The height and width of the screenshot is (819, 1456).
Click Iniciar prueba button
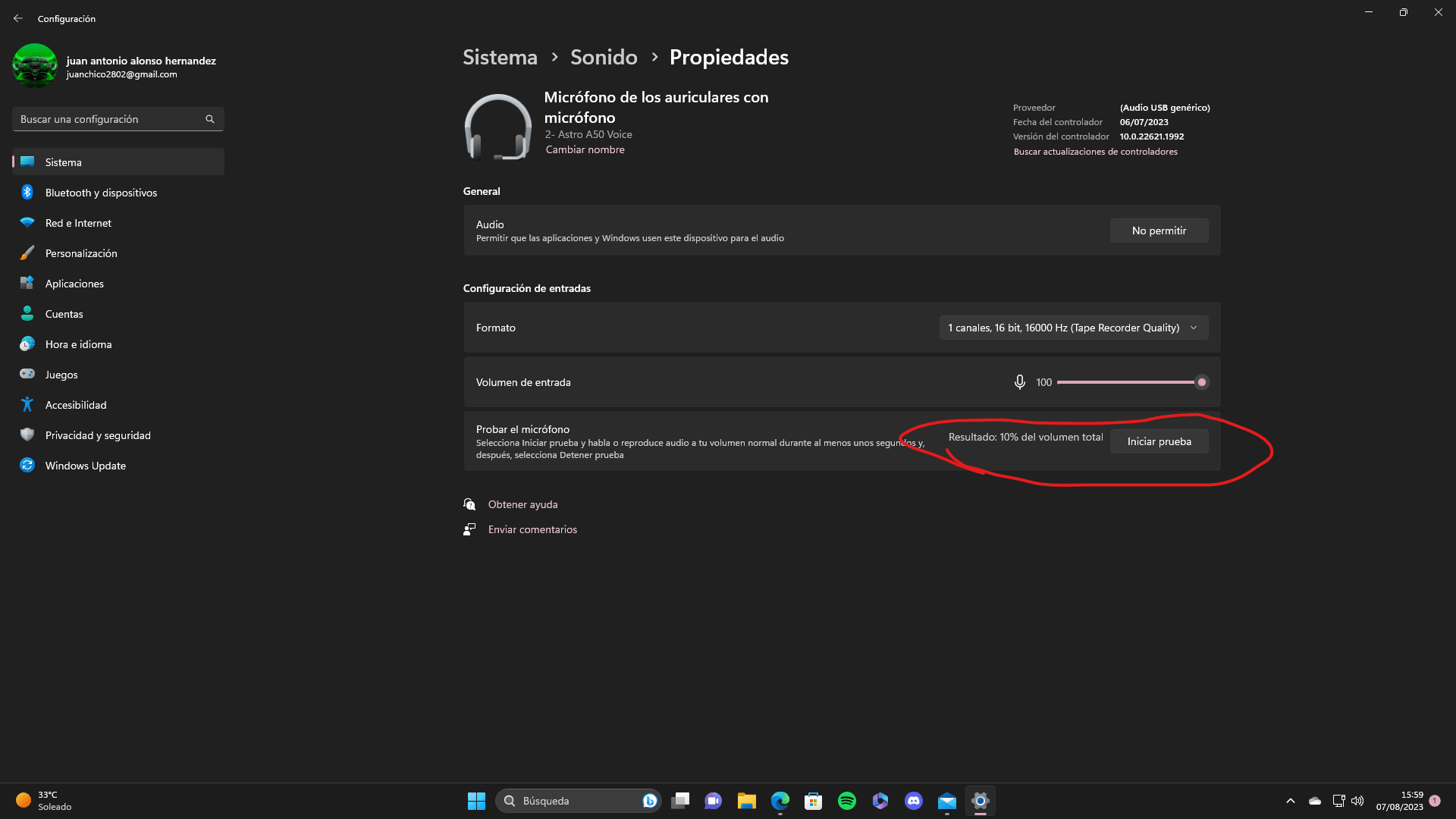1159,441
